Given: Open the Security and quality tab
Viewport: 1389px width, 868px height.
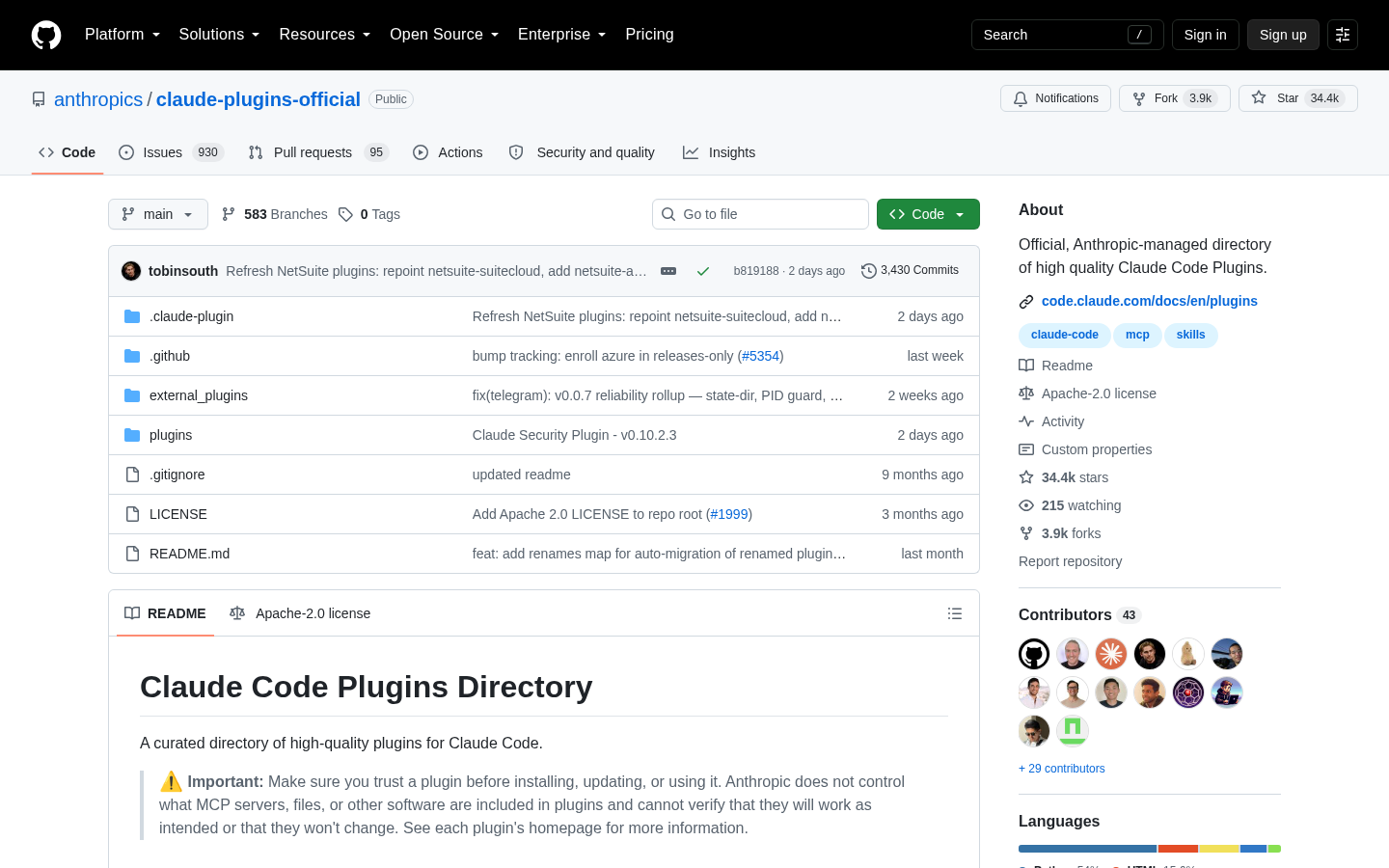Looking at the screenshot, I should click(x=582, y=152).
